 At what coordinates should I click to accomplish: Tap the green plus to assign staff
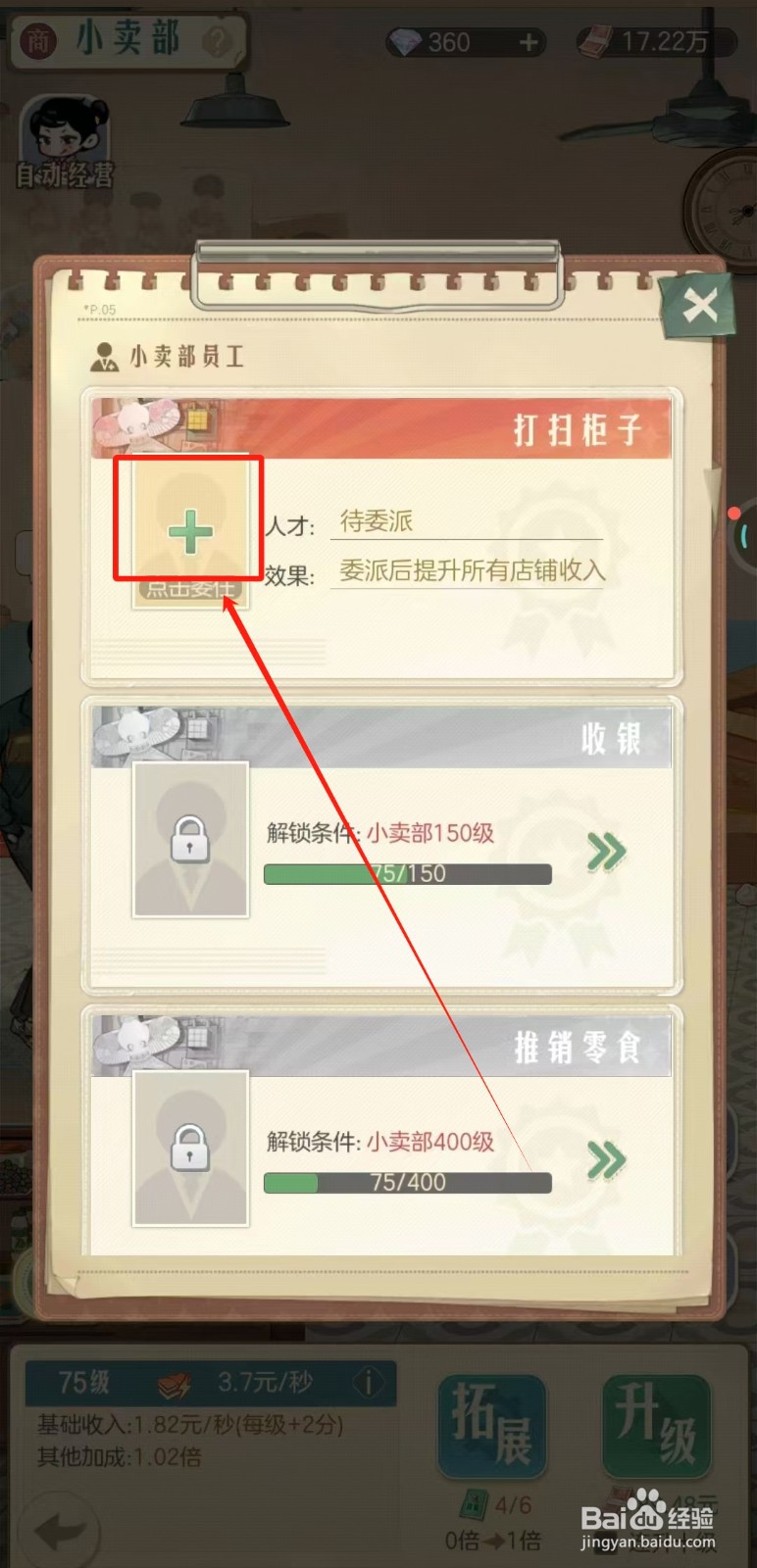tap(190, 532)
